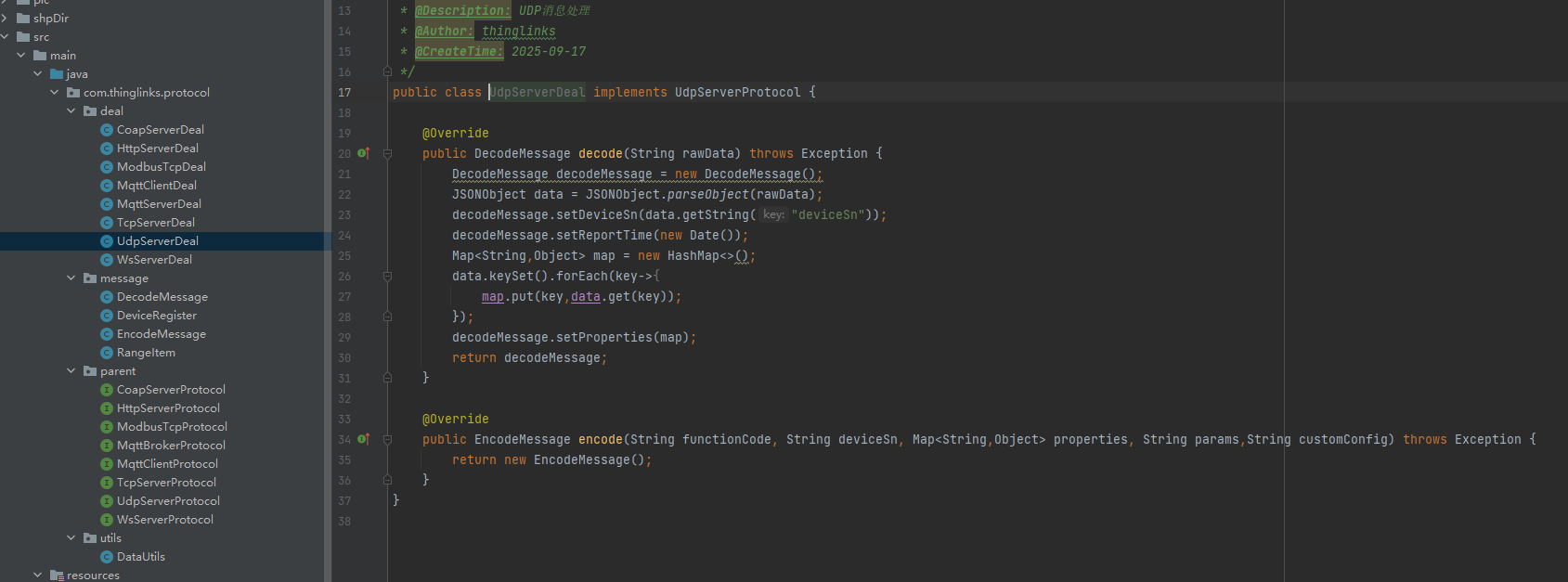Image resolution: width=1568 pixels, height=582 pixels.
Task: Fold the encode method using gutter marker
Action: pyautogui.click(x=387, y=440)
